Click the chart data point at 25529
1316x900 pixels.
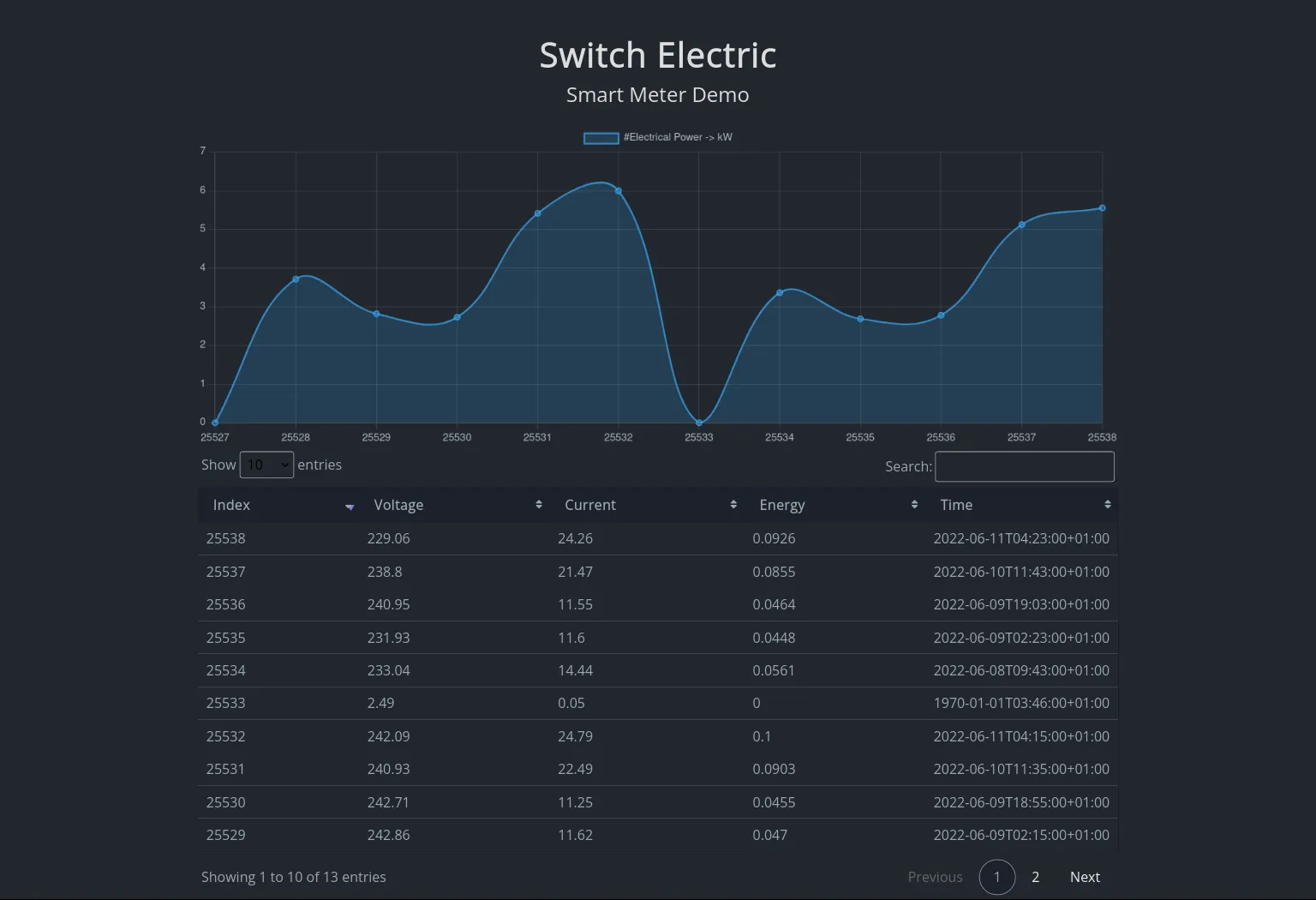pos(376,314)
